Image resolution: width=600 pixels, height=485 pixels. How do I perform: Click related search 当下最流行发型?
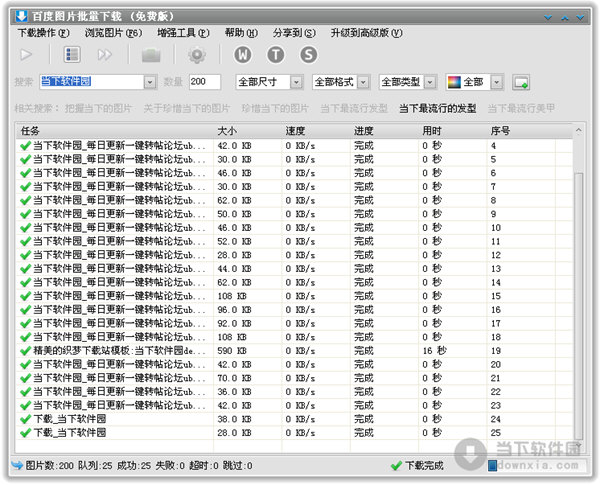(354, 109)
